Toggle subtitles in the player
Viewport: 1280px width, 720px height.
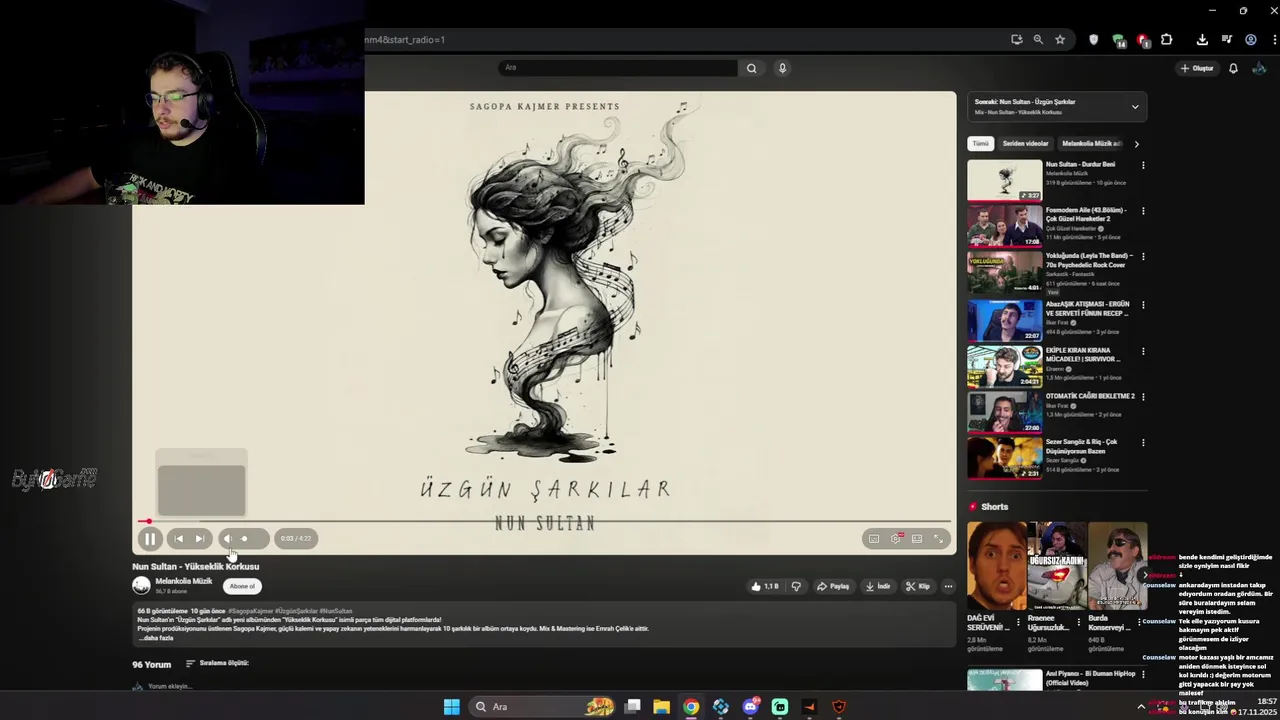click(874, 539)
